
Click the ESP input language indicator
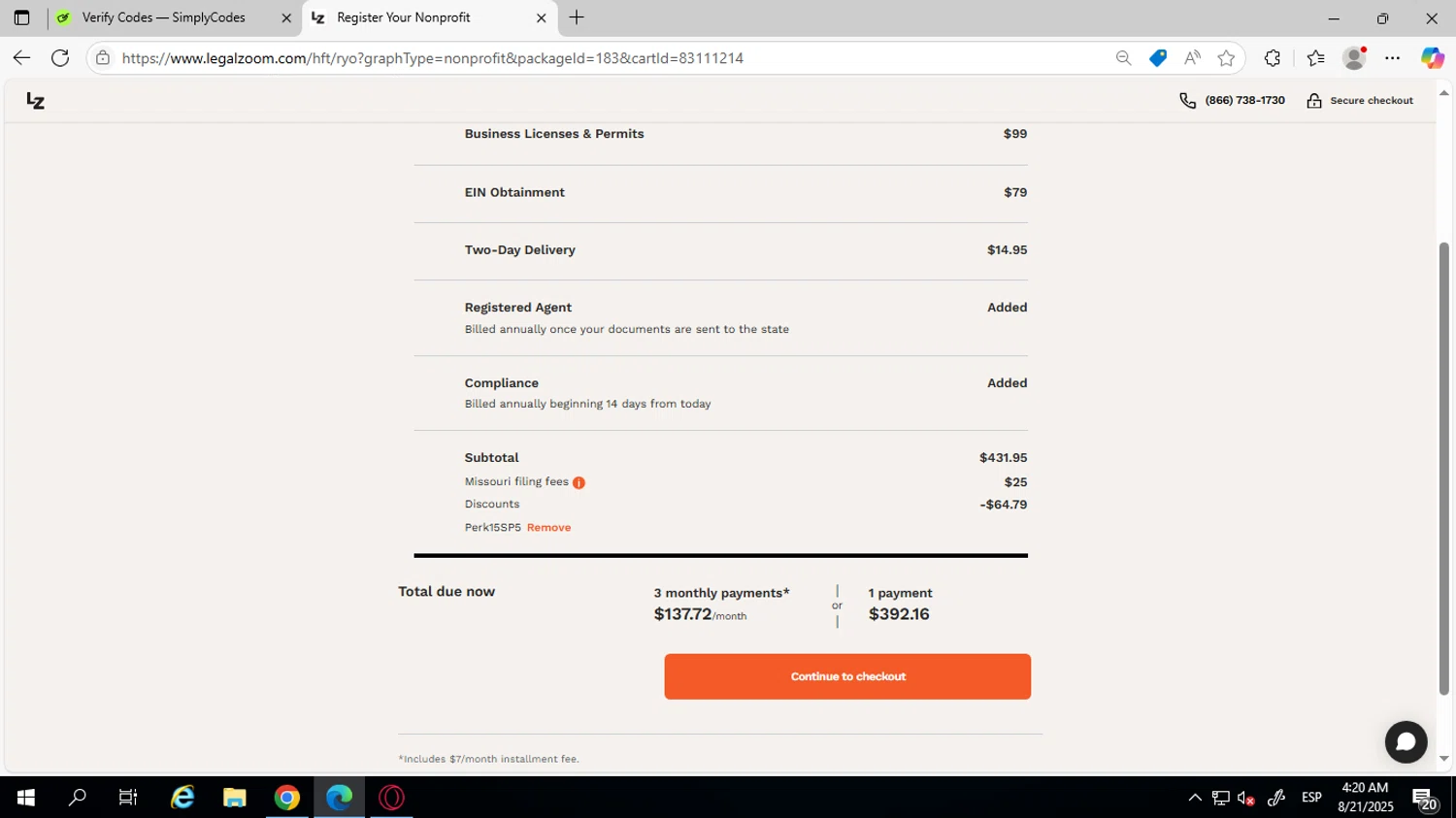[1311, 798]
